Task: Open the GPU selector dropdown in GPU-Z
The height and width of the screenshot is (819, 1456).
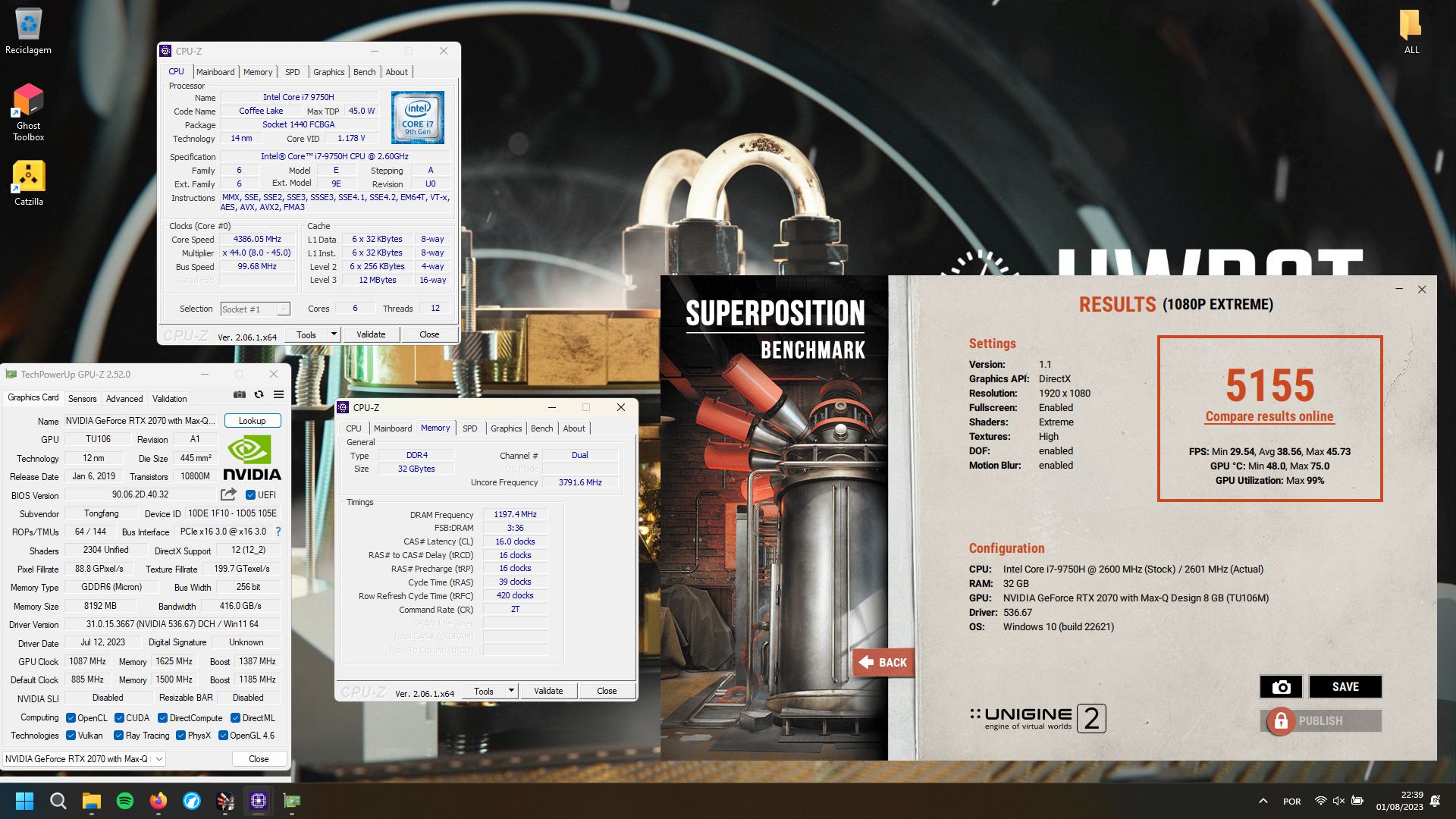Action: click(x=84, y=759)
